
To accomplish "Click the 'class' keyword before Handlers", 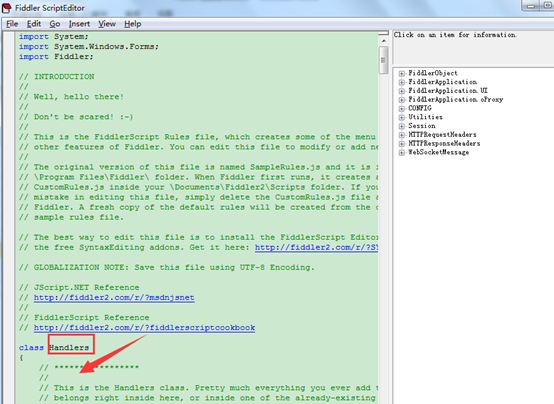I will pyautogui.click(x=31, y=348).
